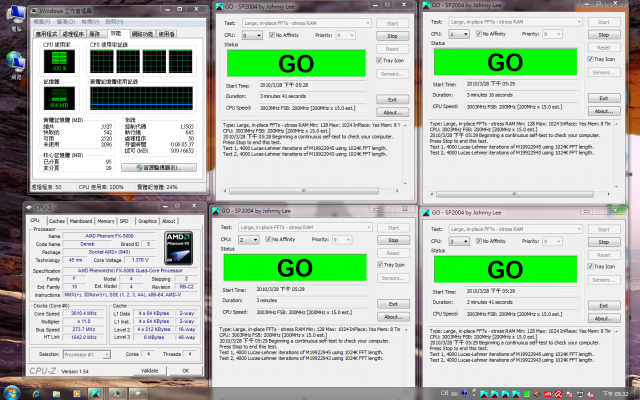Click Exit in the CPU 2 SP2004 window
Viewport: 640px width, 400px height.
[x=393, y=304]
